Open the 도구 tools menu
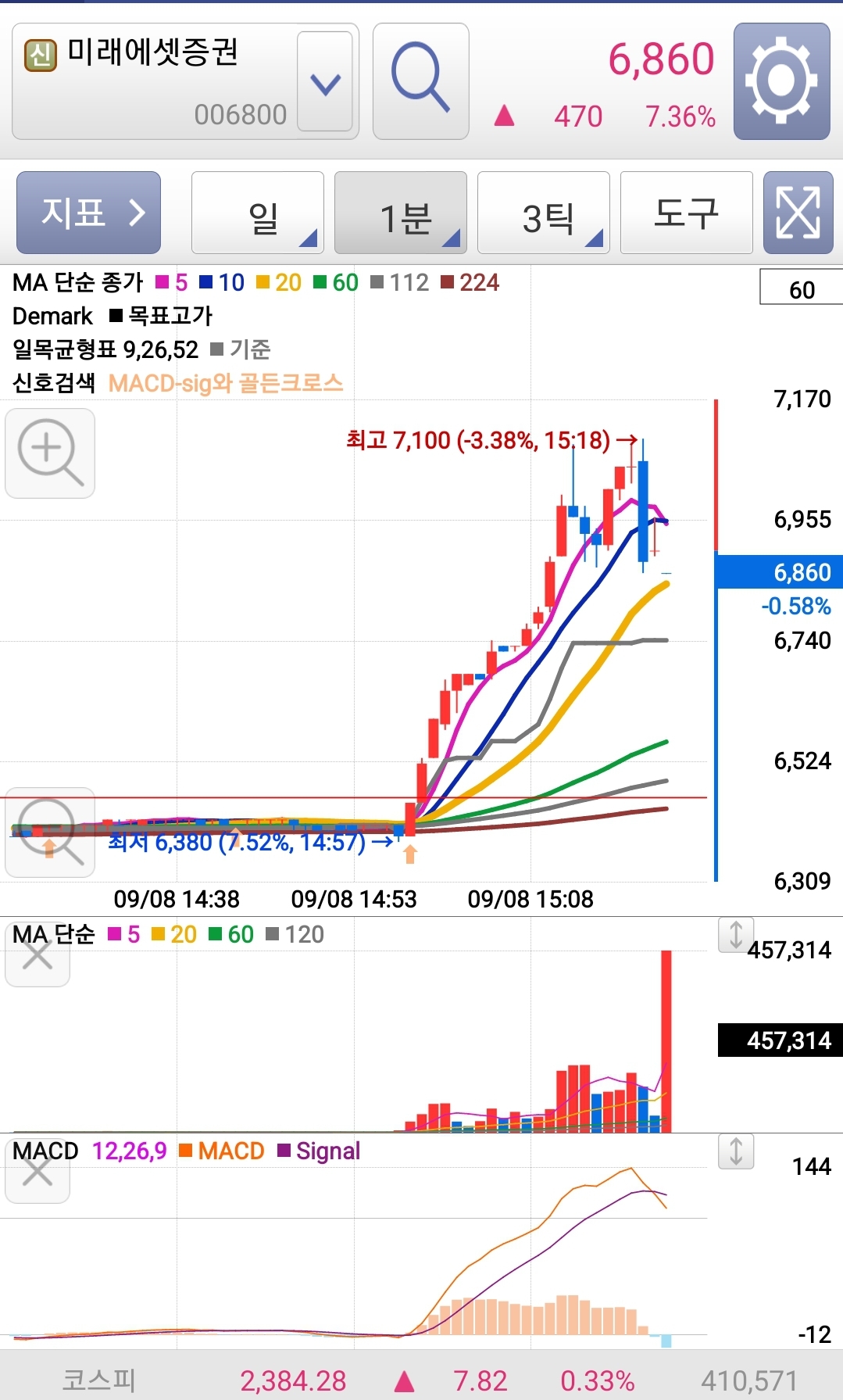The width and height of the screenshot is (843, 1400). tap(687, 213)
